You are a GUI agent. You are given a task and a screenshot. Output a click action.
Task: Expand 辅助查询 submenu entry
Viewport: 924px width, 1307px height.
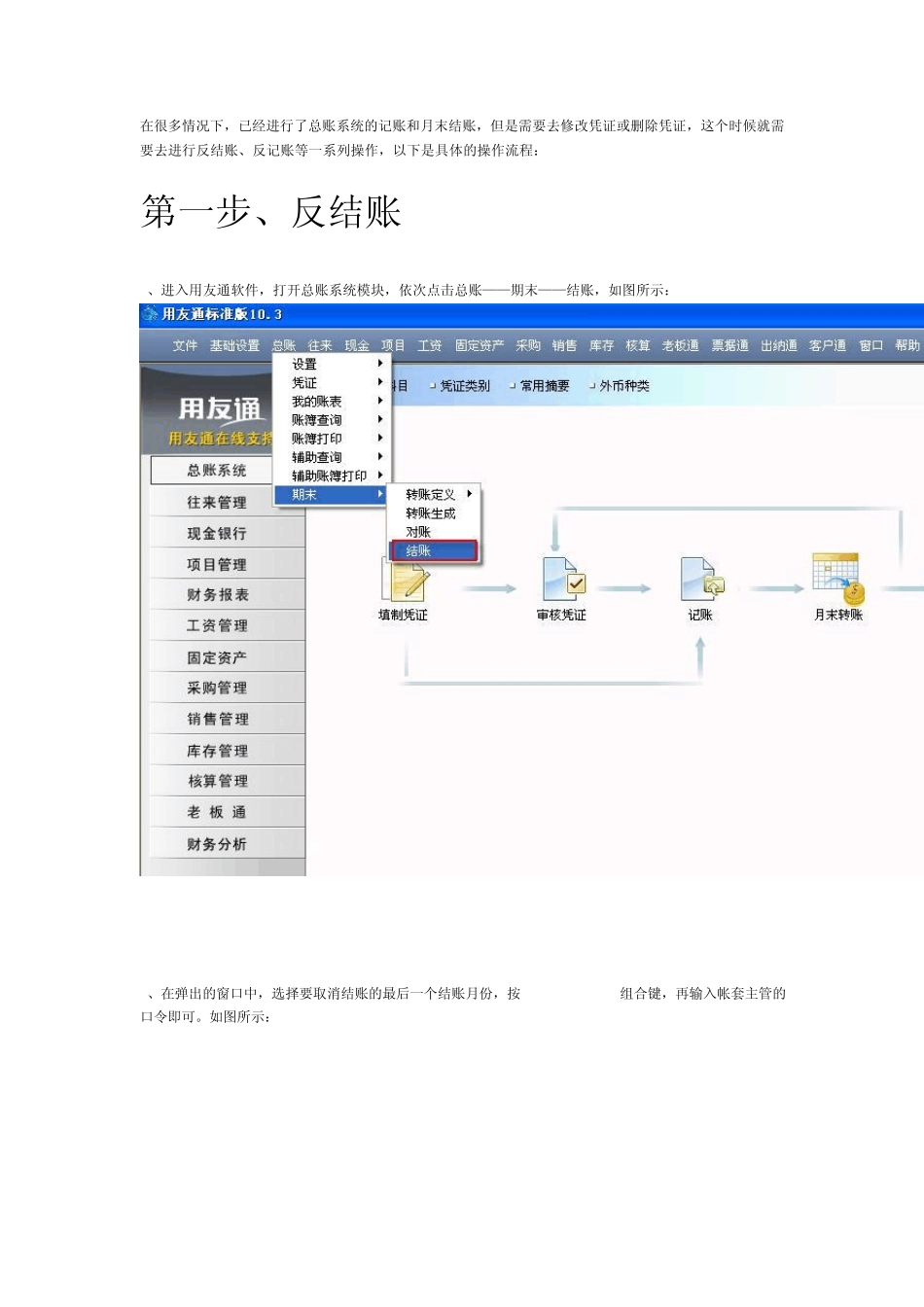click(x=331, y=456)
